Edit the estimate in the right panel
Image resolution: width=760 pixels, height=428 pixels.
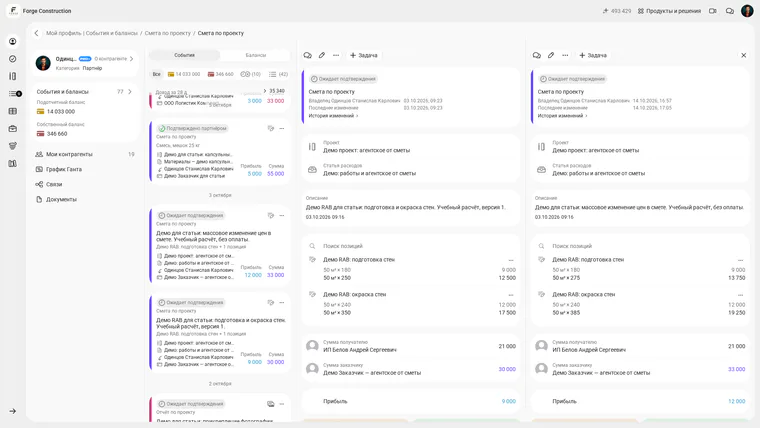[551, 55]
